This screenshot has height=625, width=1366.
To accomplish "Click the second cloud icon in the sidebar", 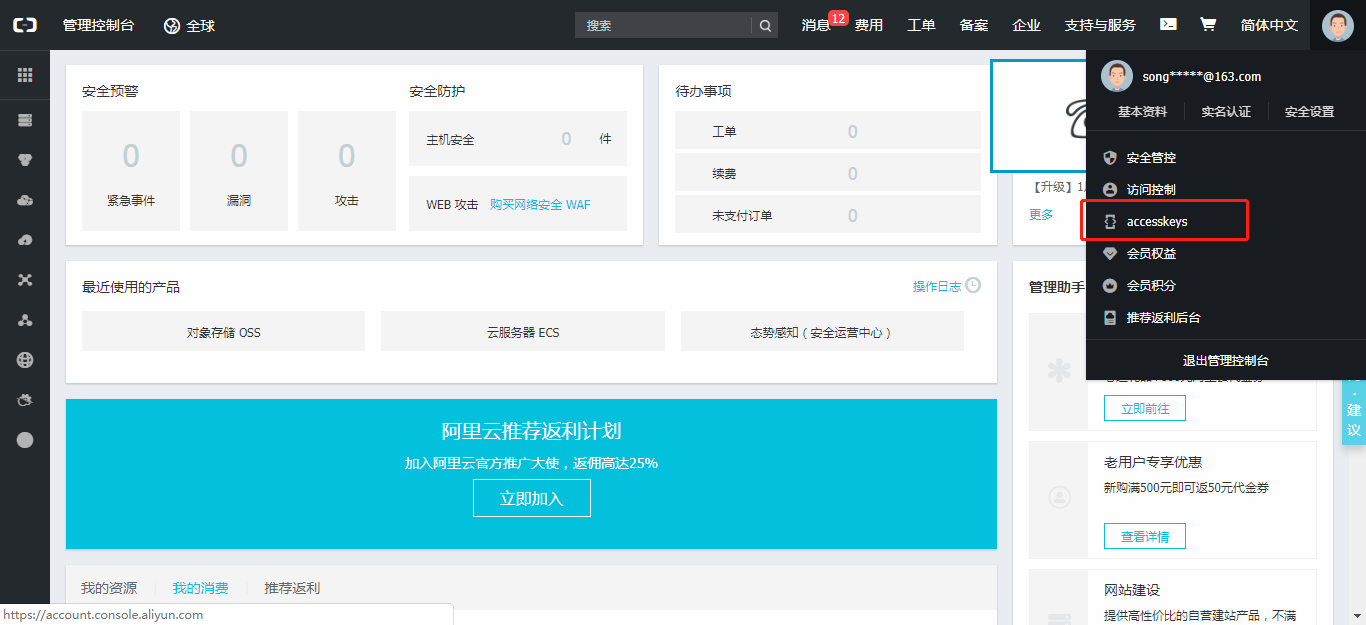I will (x=25, y=240).
